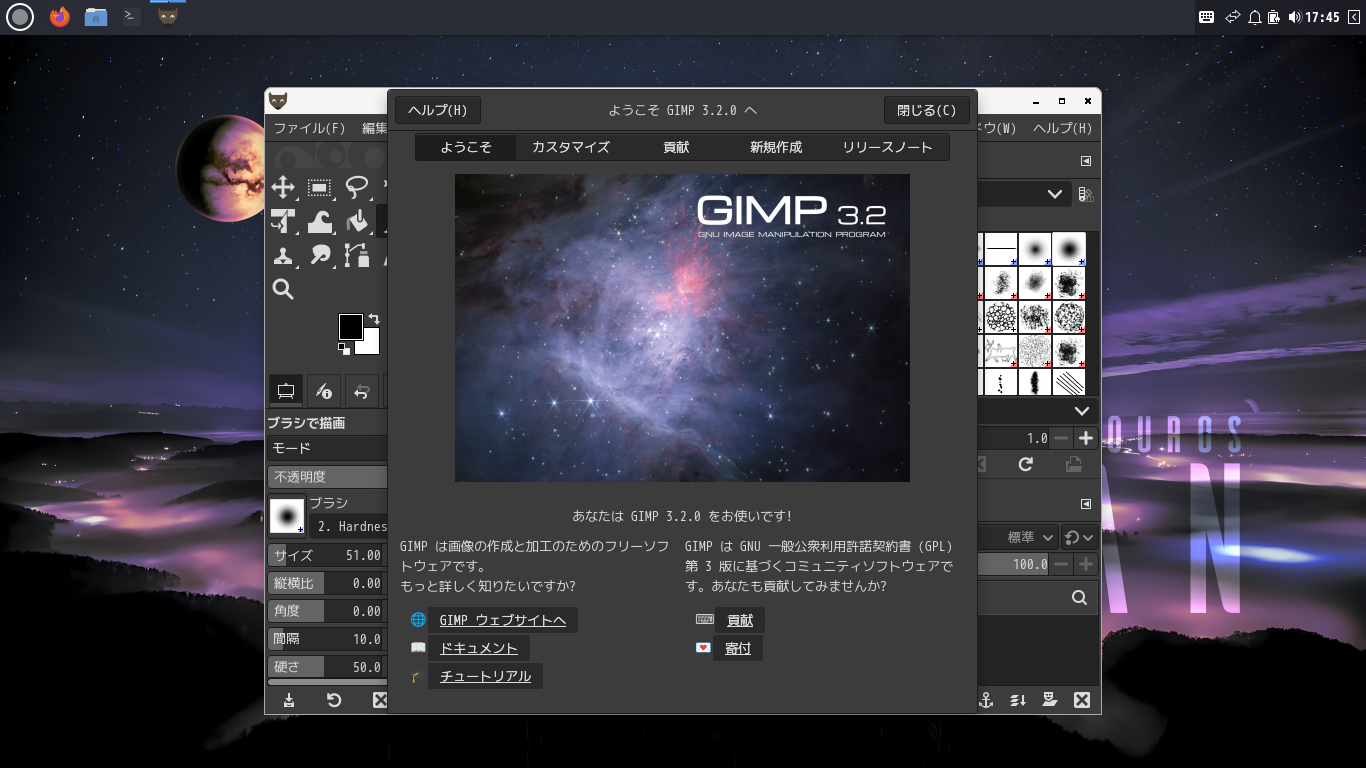Viewport: 1366px width, 768px height.
Task: Select the Warp Transform tool
Action: 320,221
